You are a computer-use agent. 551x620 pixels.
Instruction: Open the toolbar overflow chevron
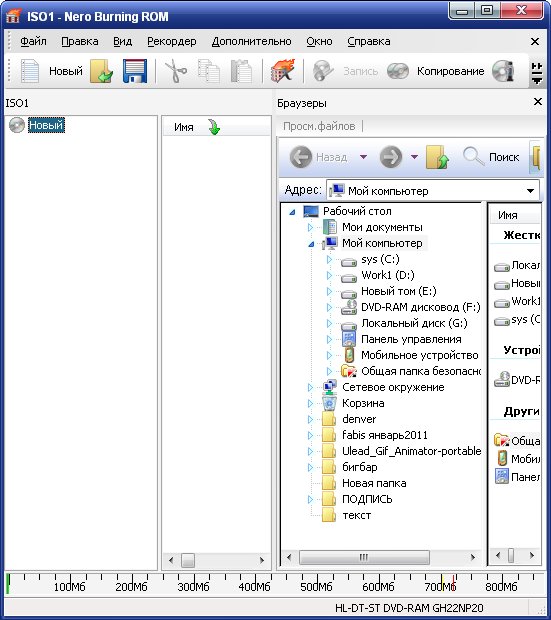[537, 74]
